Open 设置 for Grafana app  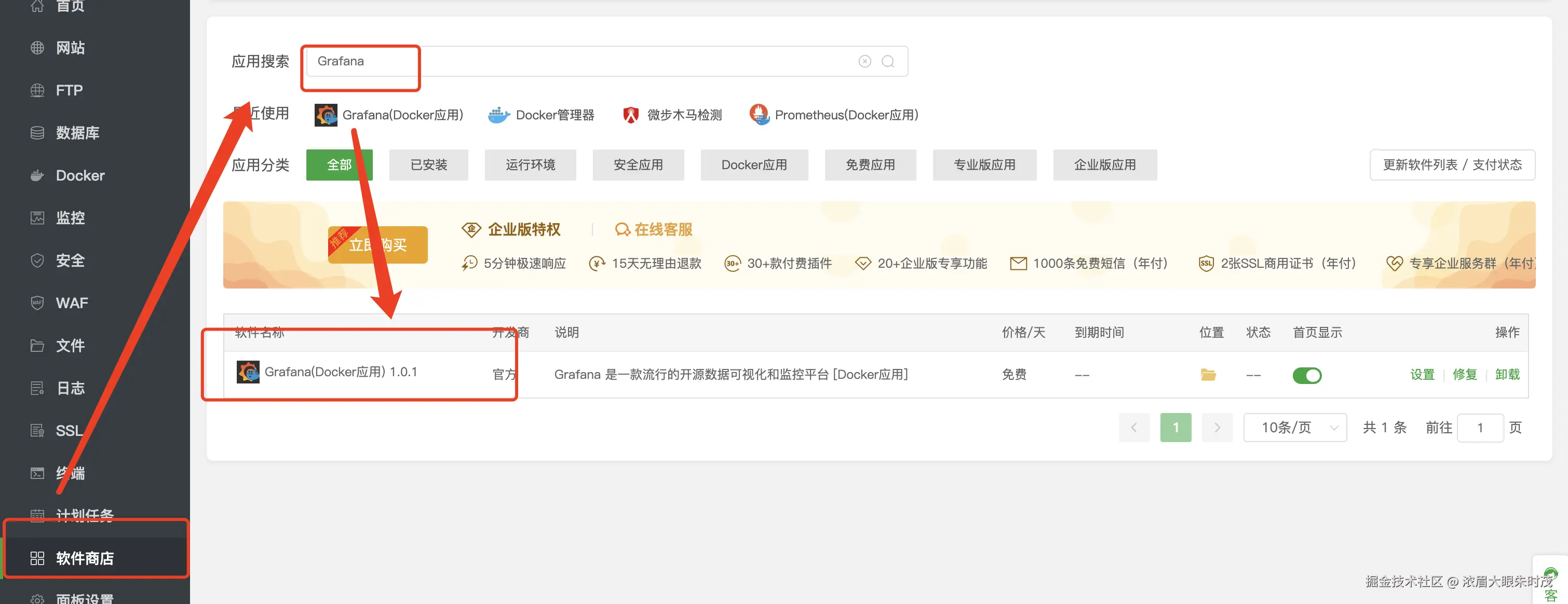[1422, 375]
